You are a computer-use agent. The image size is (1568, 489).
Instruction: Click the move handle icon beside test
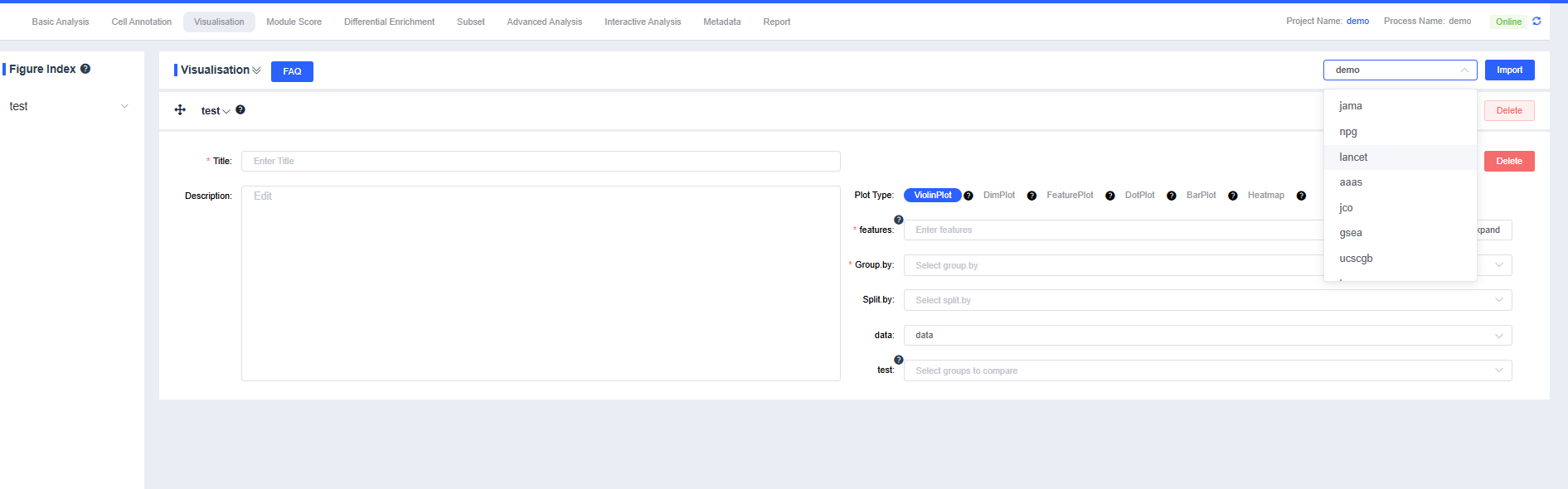(180, 110)
